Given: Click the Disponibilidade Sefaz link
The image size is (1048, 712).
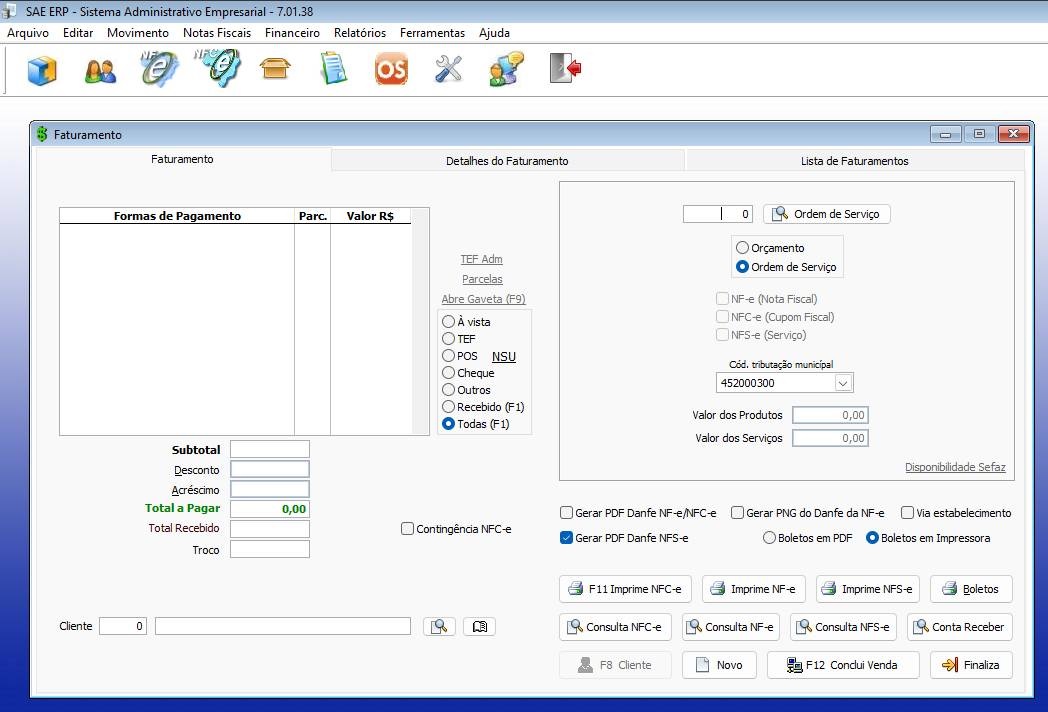Looking at the screenshot, I should [955, 467].
